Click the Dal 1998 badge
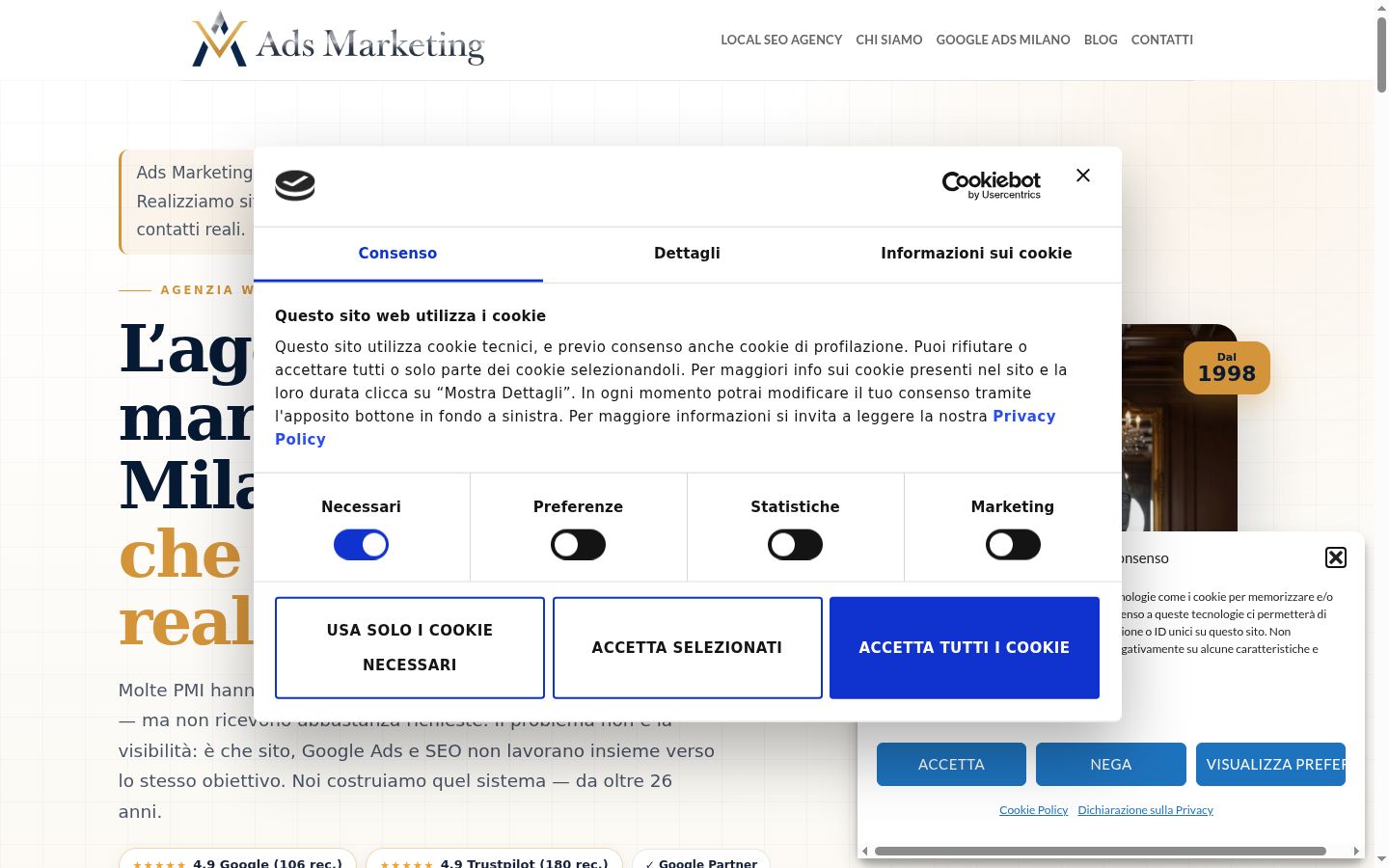This screenshot has width=1389, height=868. (1227, 367)
